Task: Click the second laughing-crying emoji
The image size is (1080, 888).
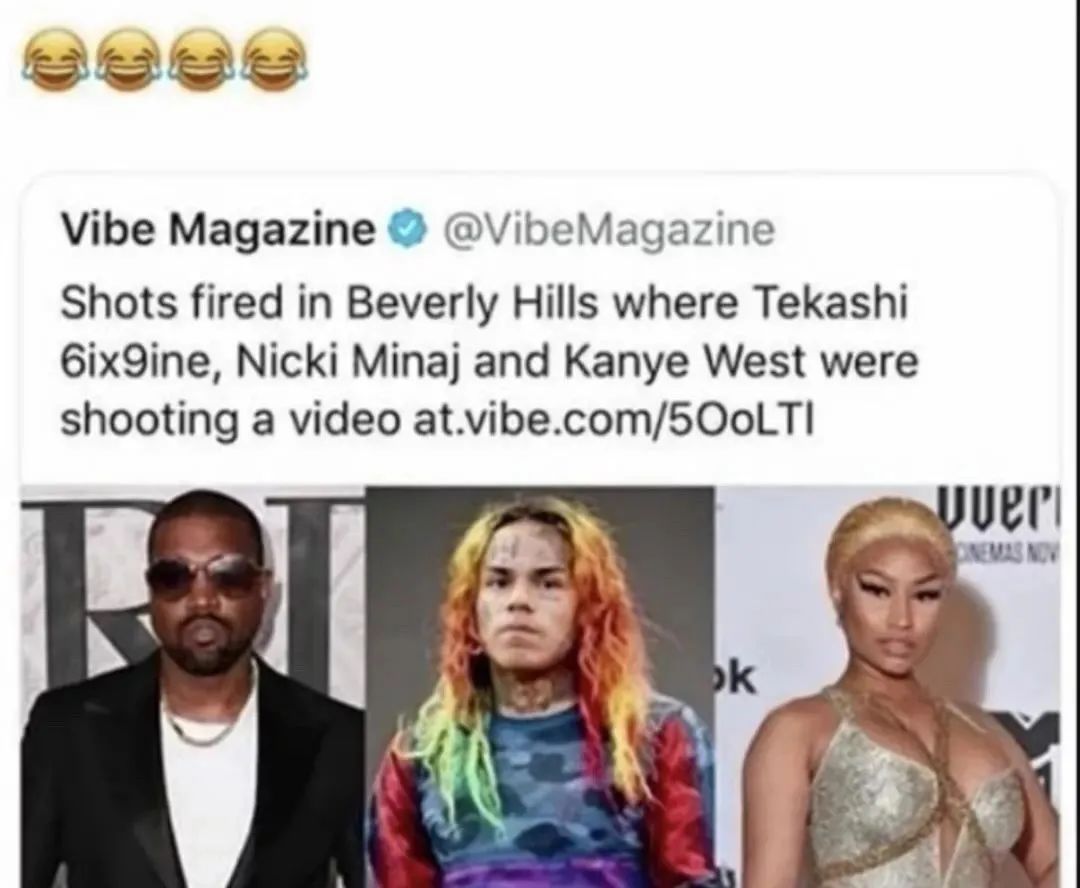Action: pos(127,61)
